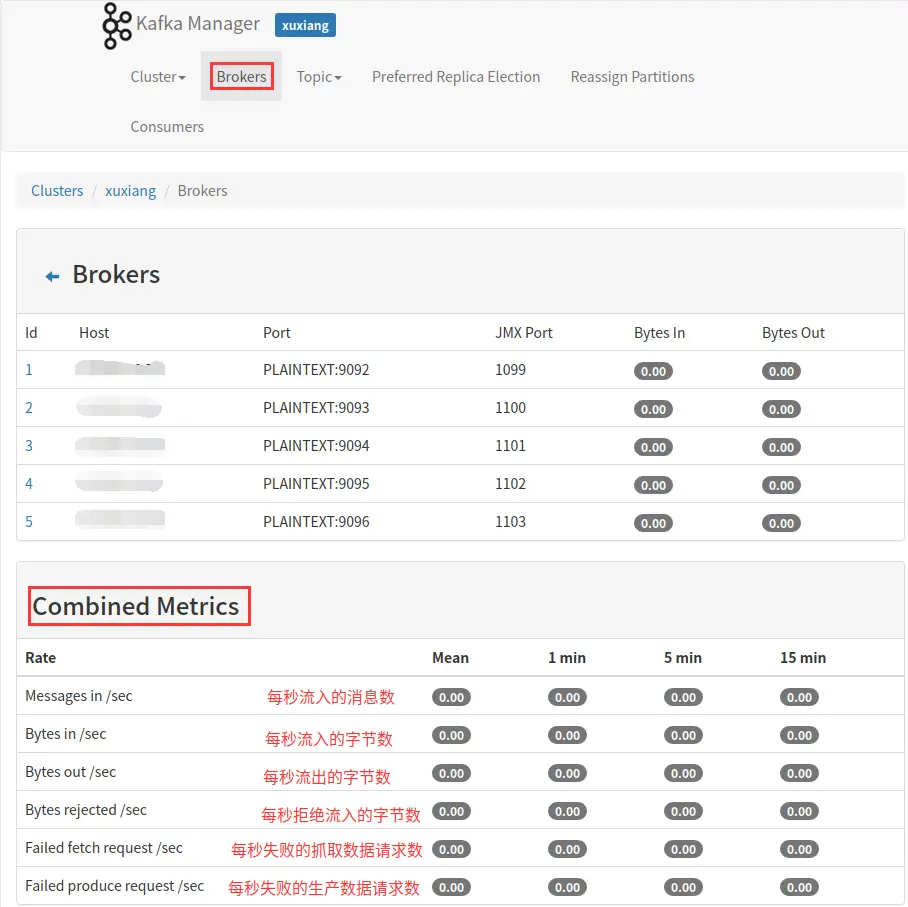Click the Failed produce request /sec label
The image size is (908, 907).
115,886
